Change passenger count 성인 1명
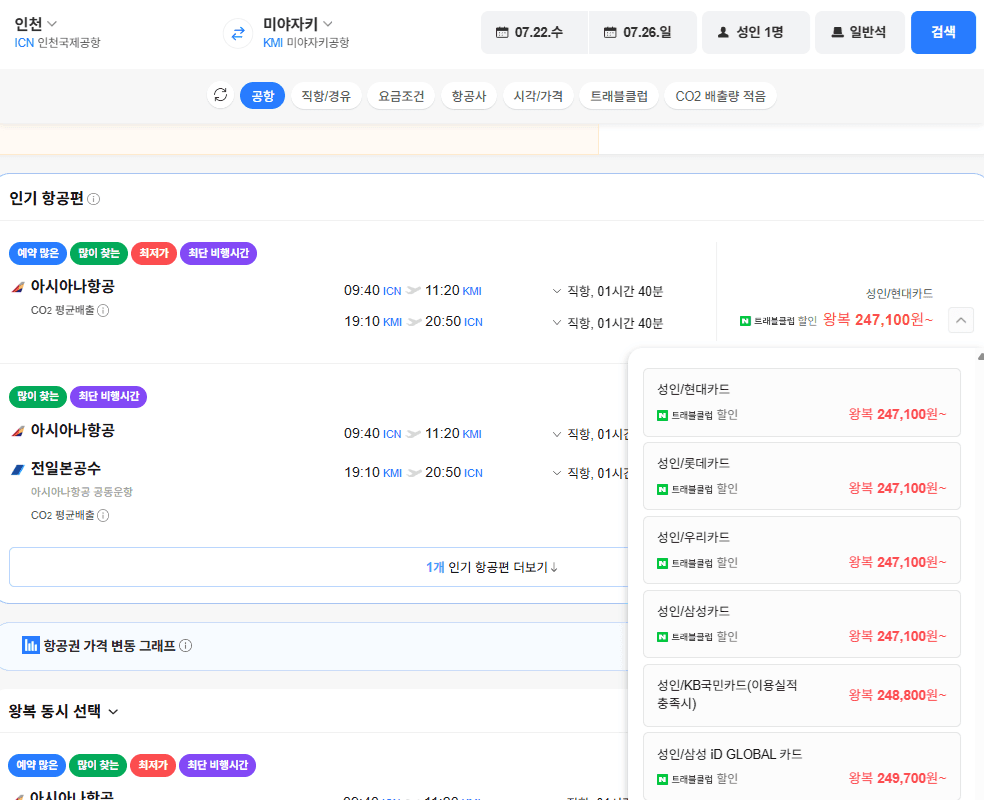 756,32
